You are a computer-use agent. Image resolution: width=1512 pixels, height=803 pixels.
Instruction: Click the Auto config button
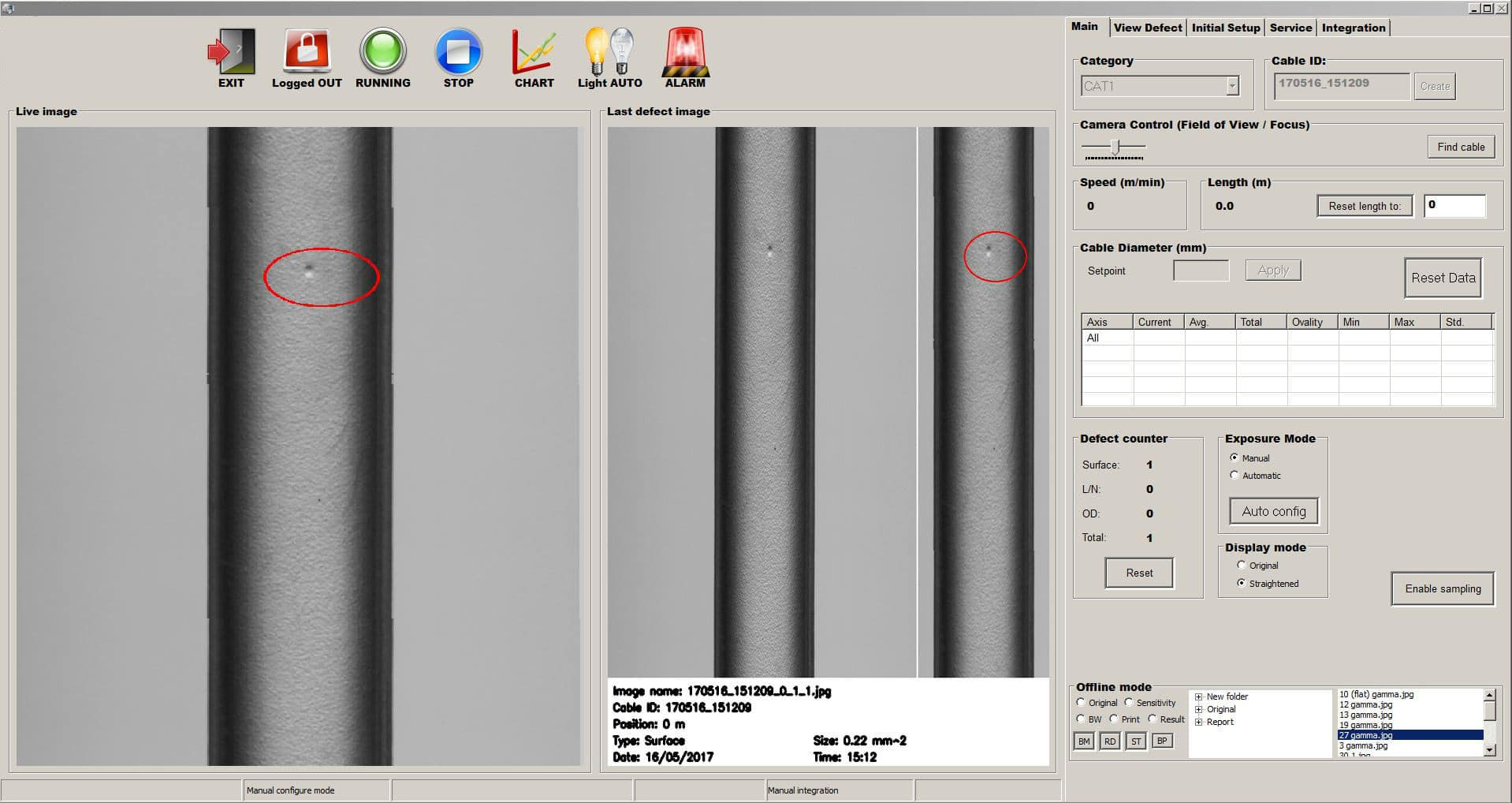pyautogui.click(x=1274, y=511)
